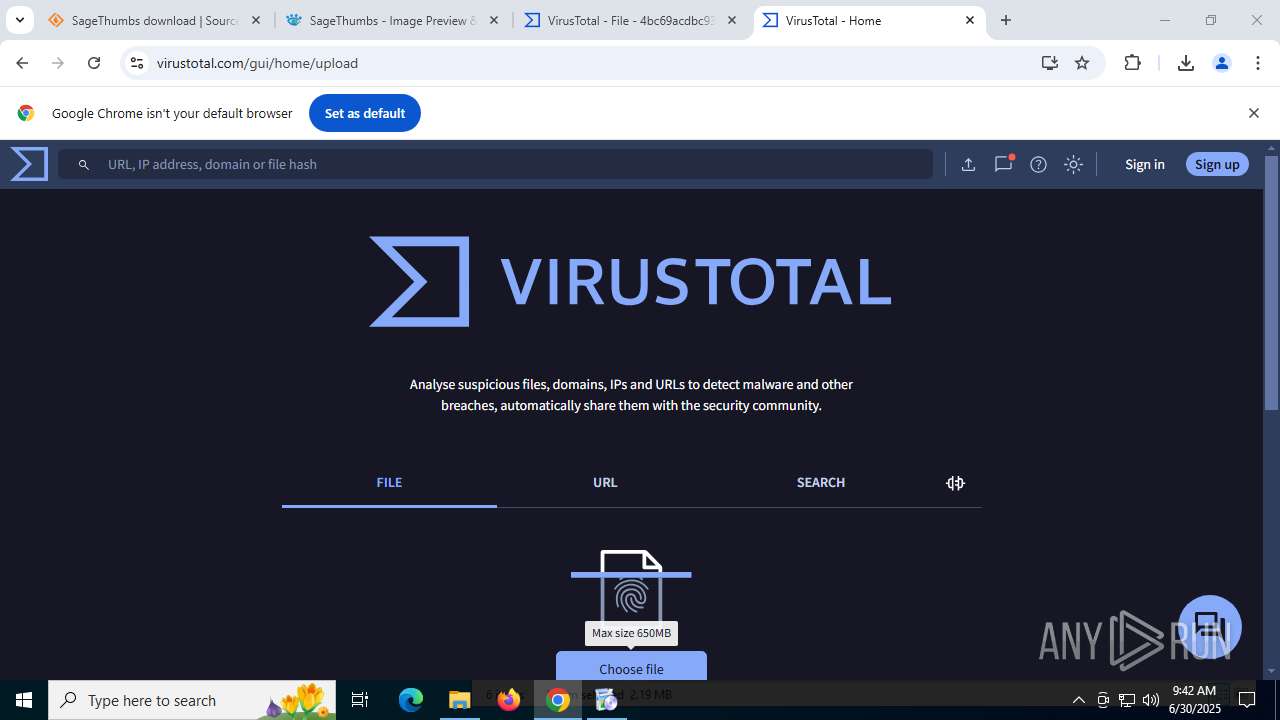Image resolution: width=1280 pixels, height=720 pixels.
Task: Switch to SageThumbs - Image Preview tab
Action: tap(392, 20)
